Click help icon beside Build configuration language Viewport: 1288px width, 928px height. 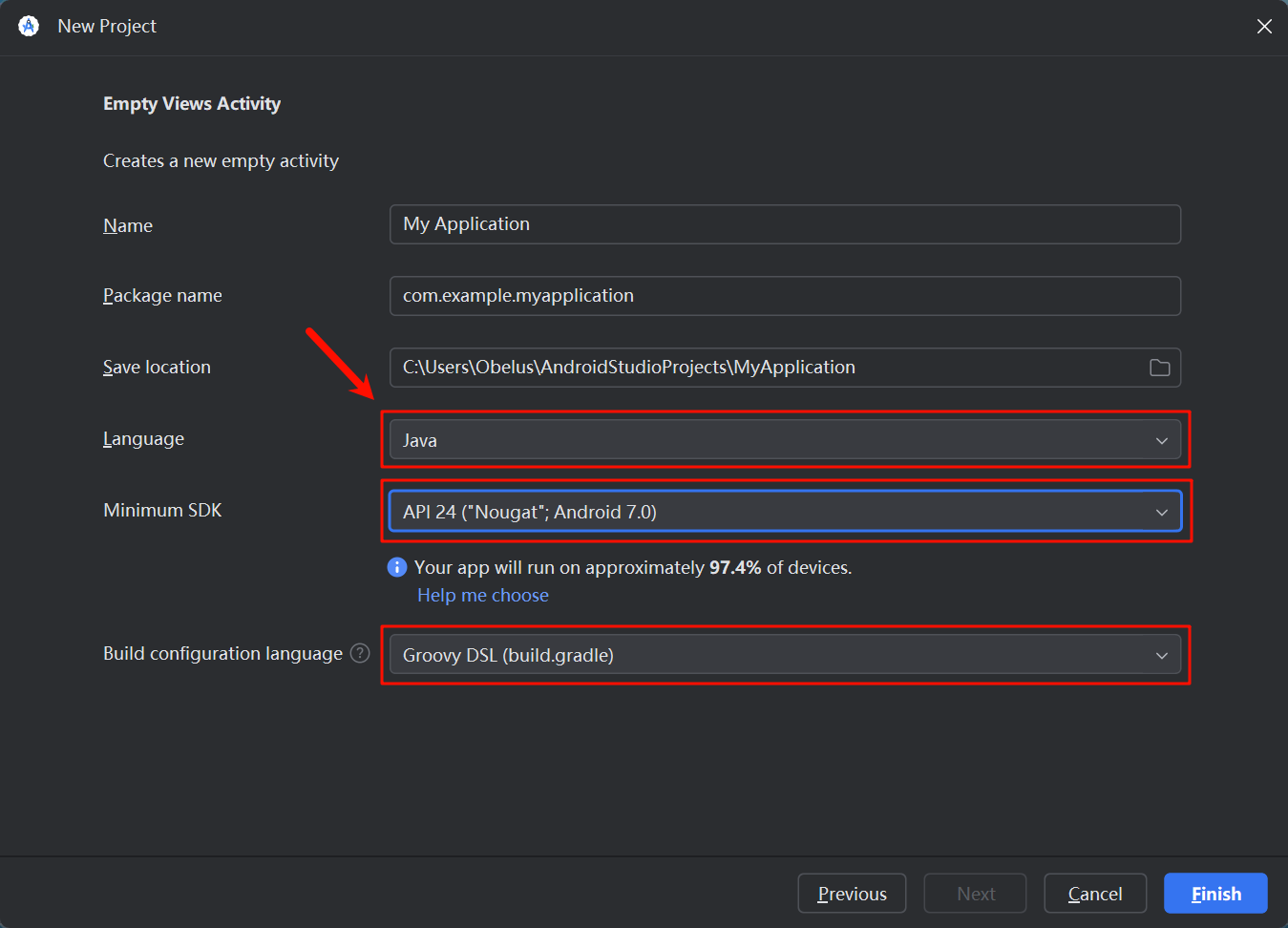coord(360,653)
